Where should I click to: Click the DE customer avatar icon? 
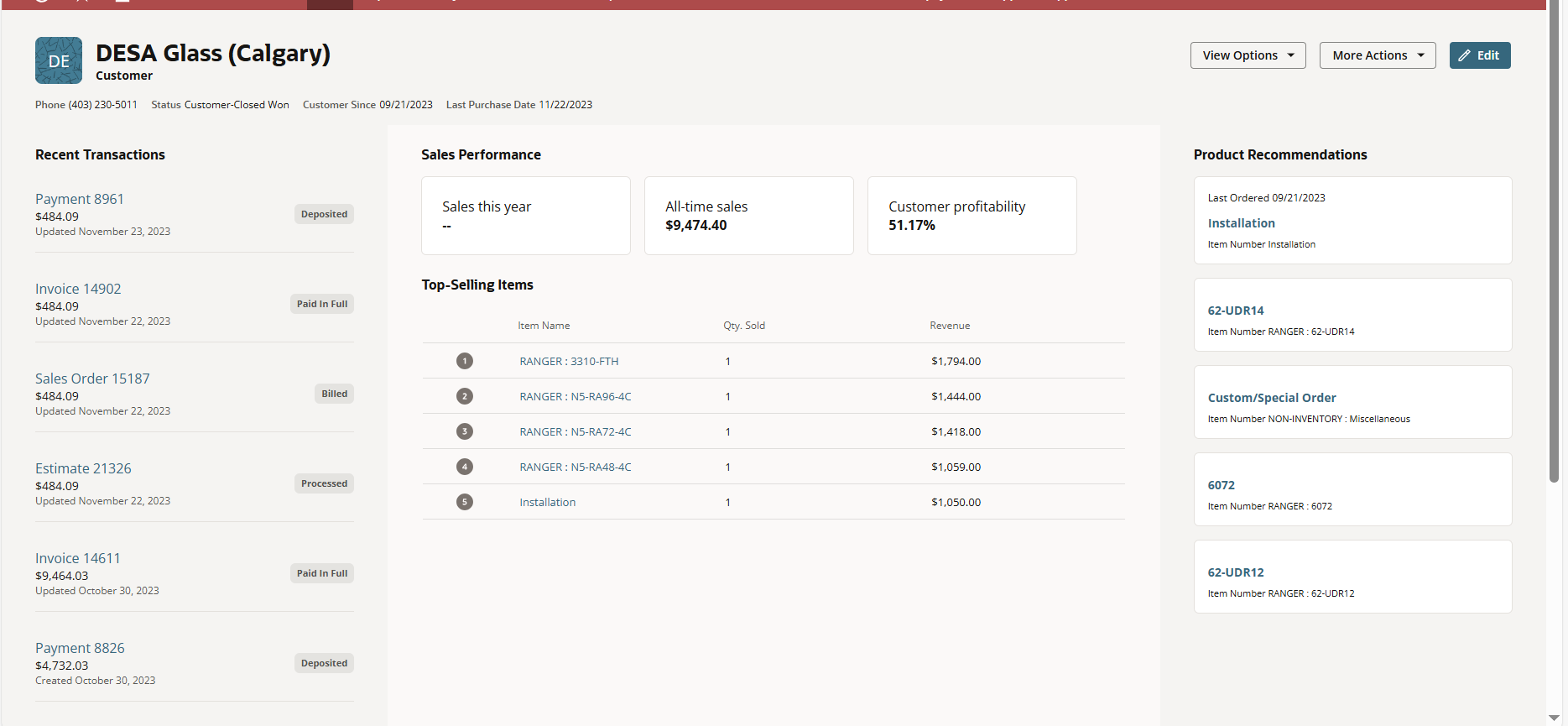coord(59,60)
